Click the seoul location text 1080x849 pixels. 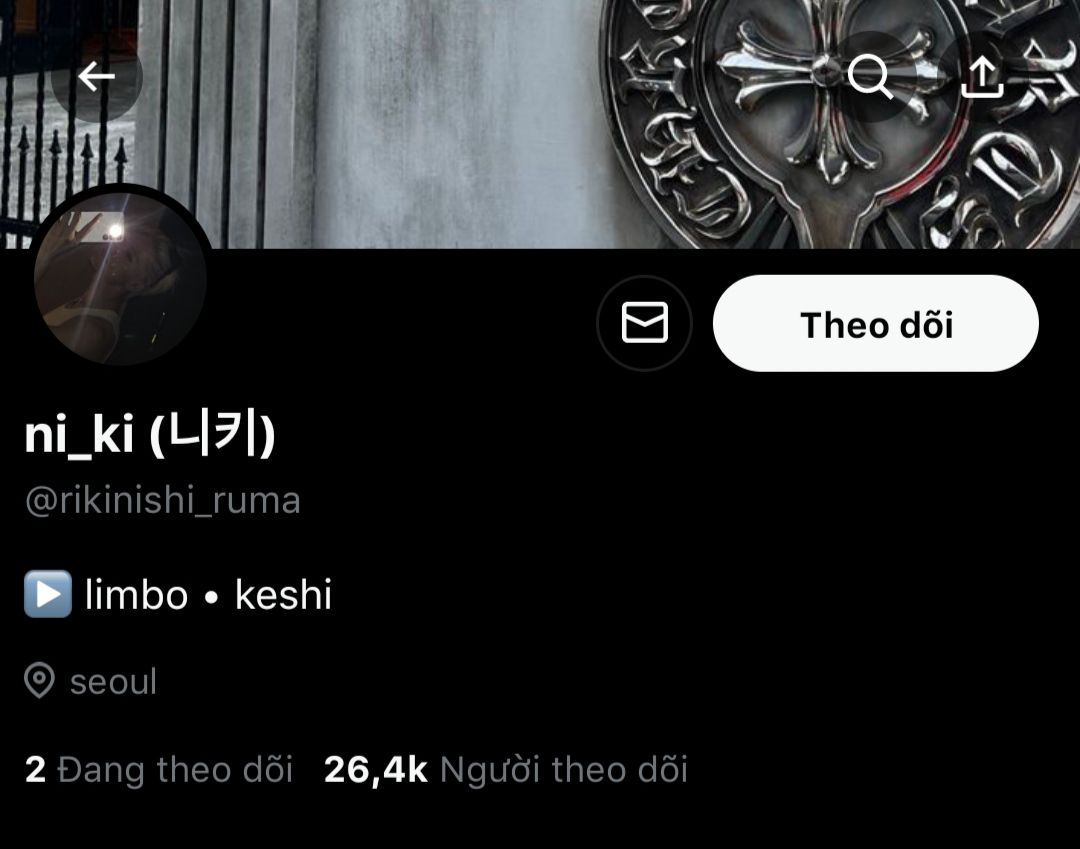pos(113,681)
